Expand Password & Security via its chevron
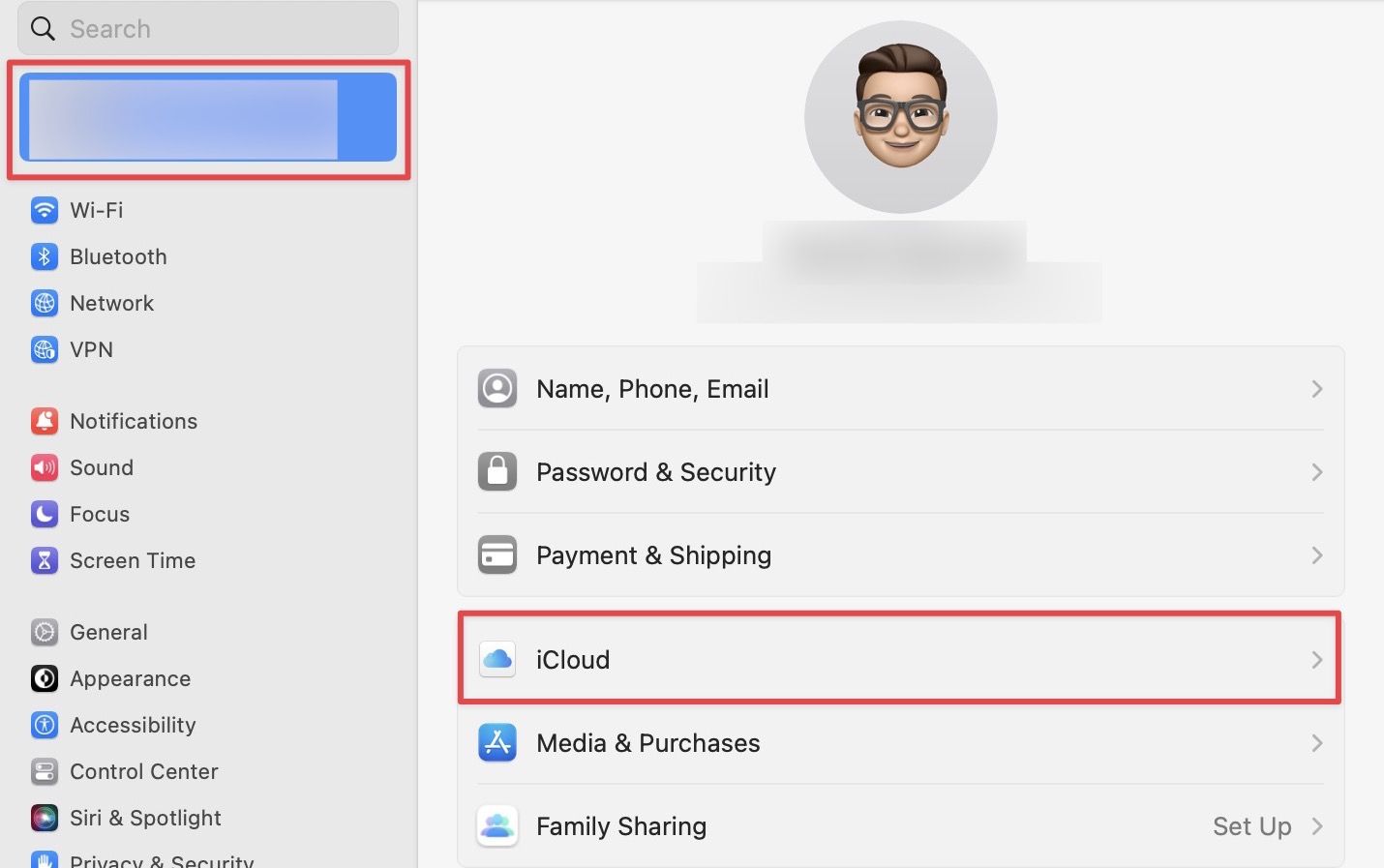1384x868 pixels. coord(1316,472)
